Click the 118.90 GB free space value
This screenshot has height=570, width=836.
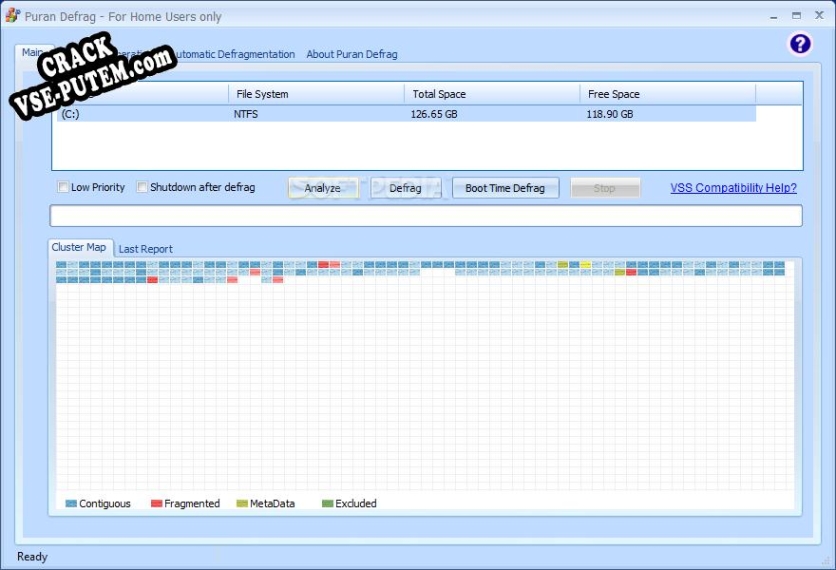click(x=610, y=114)
